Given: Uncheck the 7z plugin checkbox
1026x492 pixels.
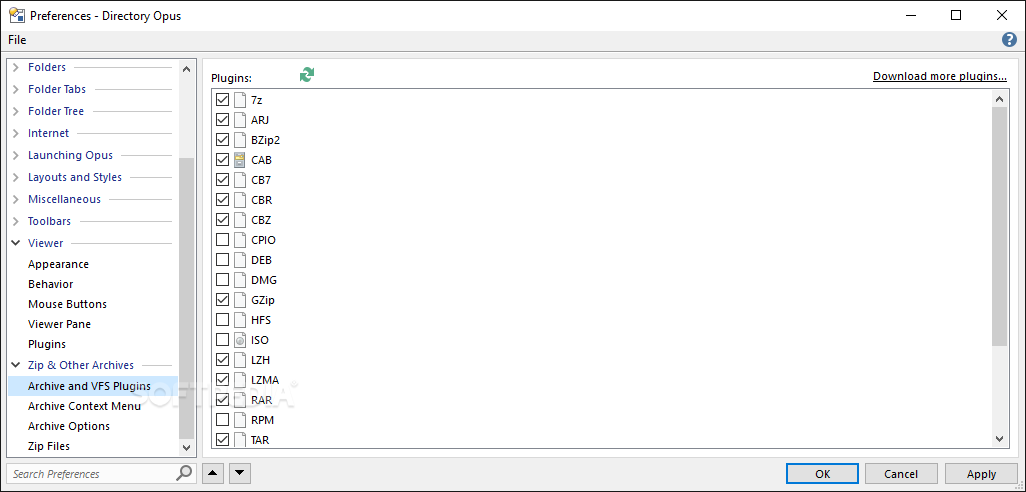Looking at the screenshot, I should (222, 100).
